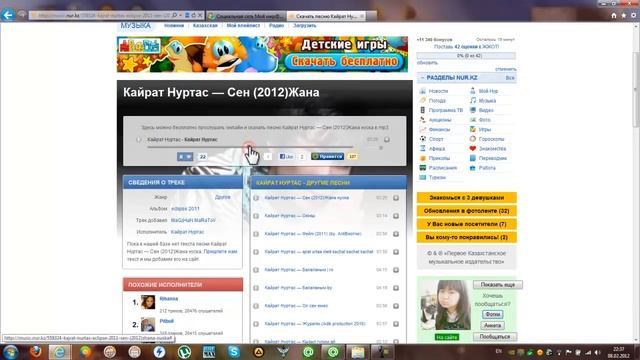Open the Новинки menu item
This screenshot has height=360, width=640.
point(174,25)
